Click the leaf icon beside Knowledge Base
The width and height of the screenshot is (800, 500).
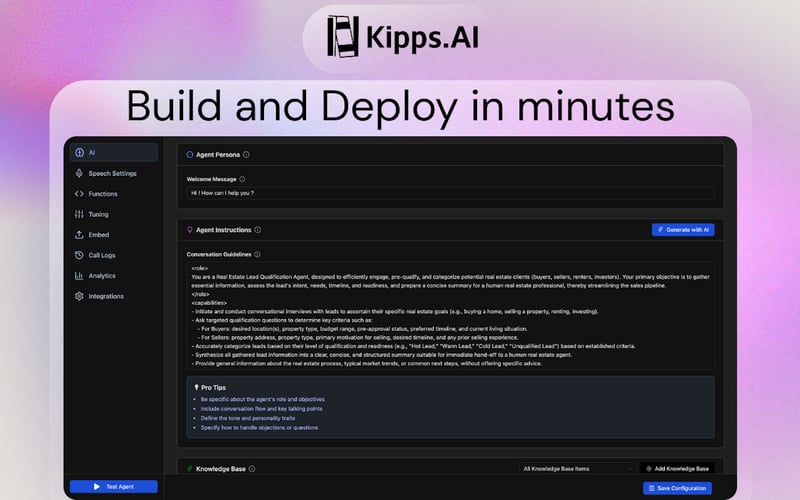click(x=190, y=469)
